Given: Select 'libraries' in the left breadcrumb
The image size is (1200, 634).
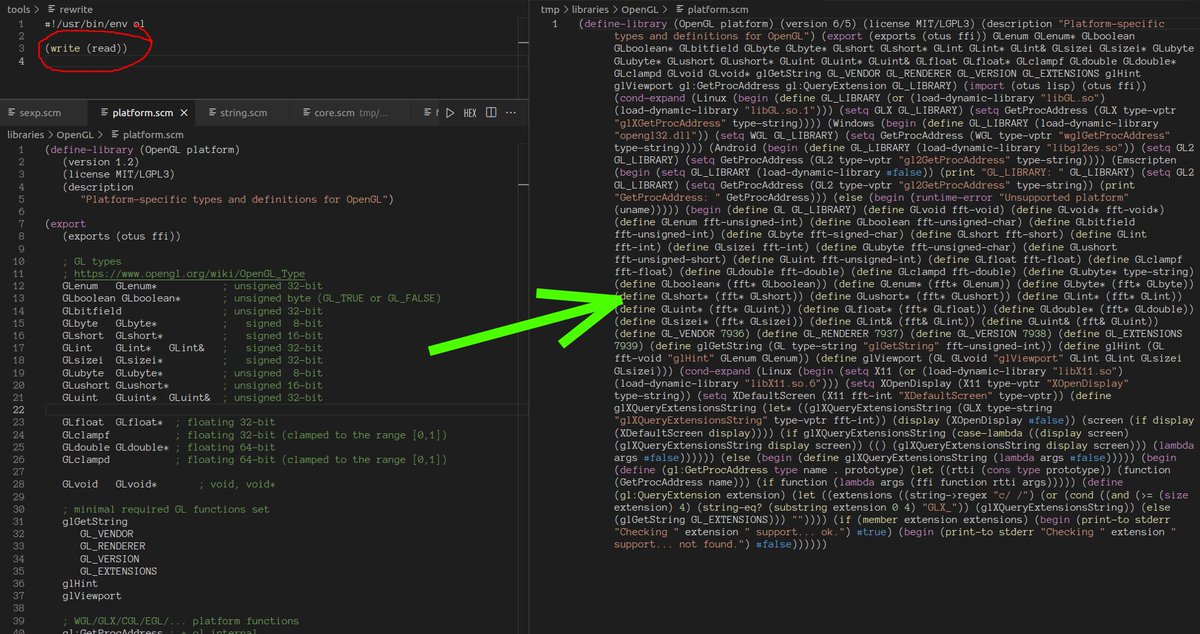Looking at the screenshot, I should [x=25, y=134].
